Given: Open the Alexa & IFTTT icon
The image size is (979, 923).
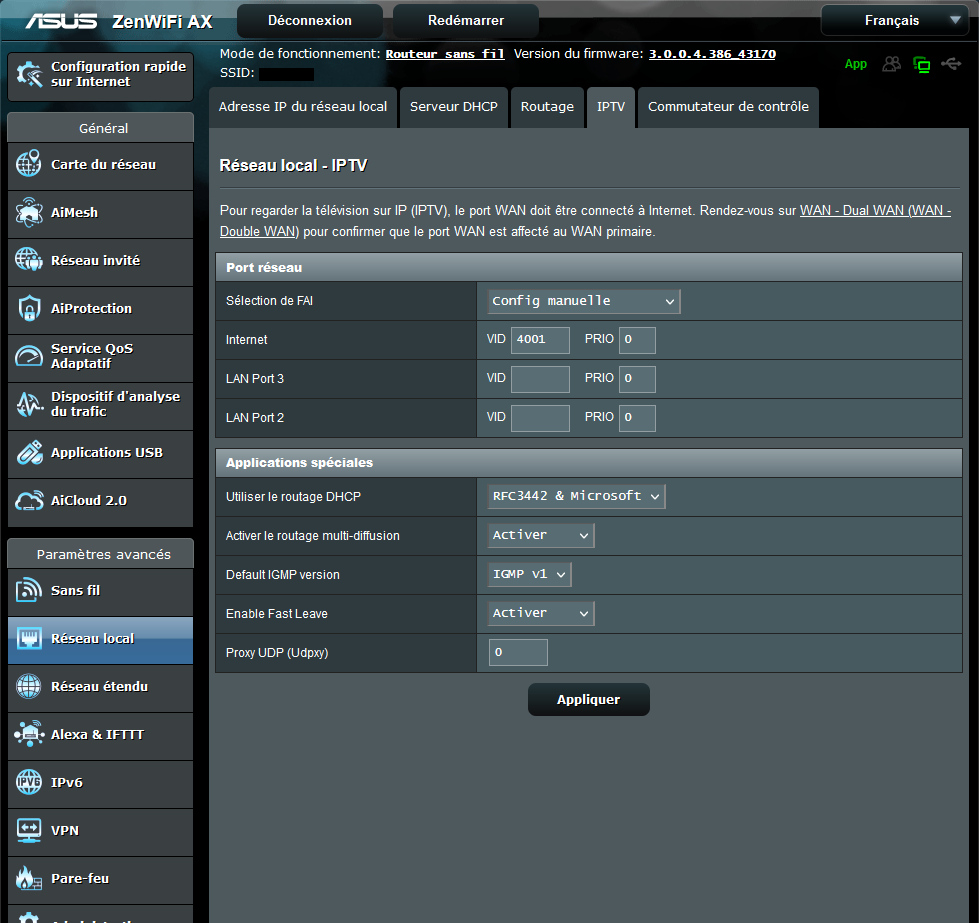Looking at the screenshot, I should point(29,734).
